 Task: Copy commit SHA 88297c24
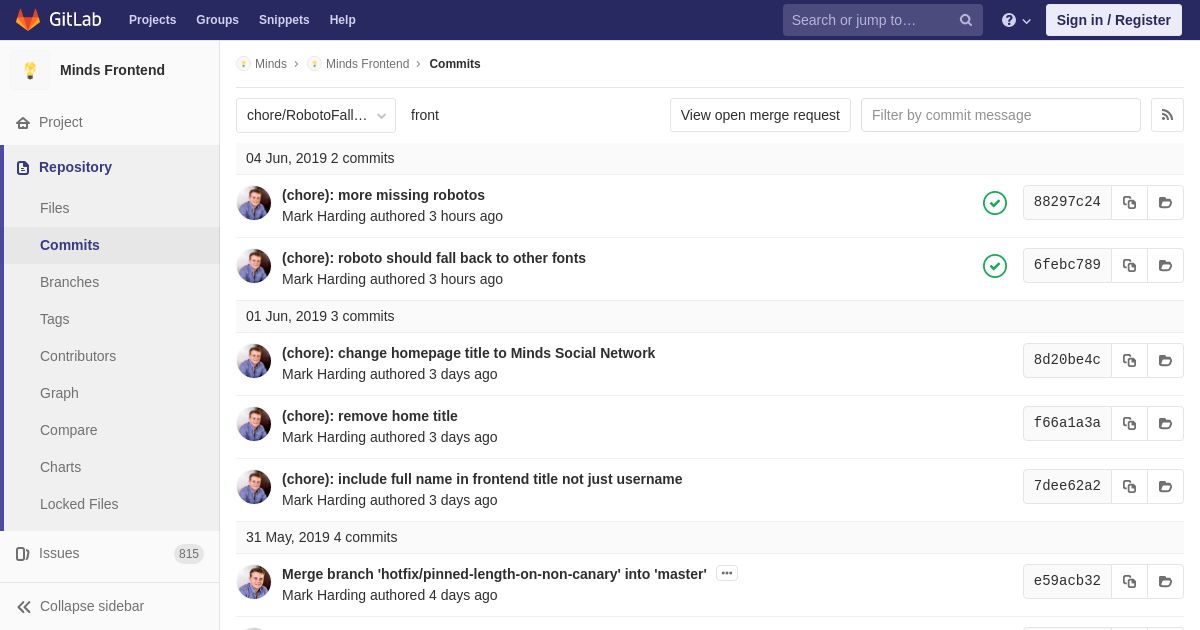(1129, 202)
